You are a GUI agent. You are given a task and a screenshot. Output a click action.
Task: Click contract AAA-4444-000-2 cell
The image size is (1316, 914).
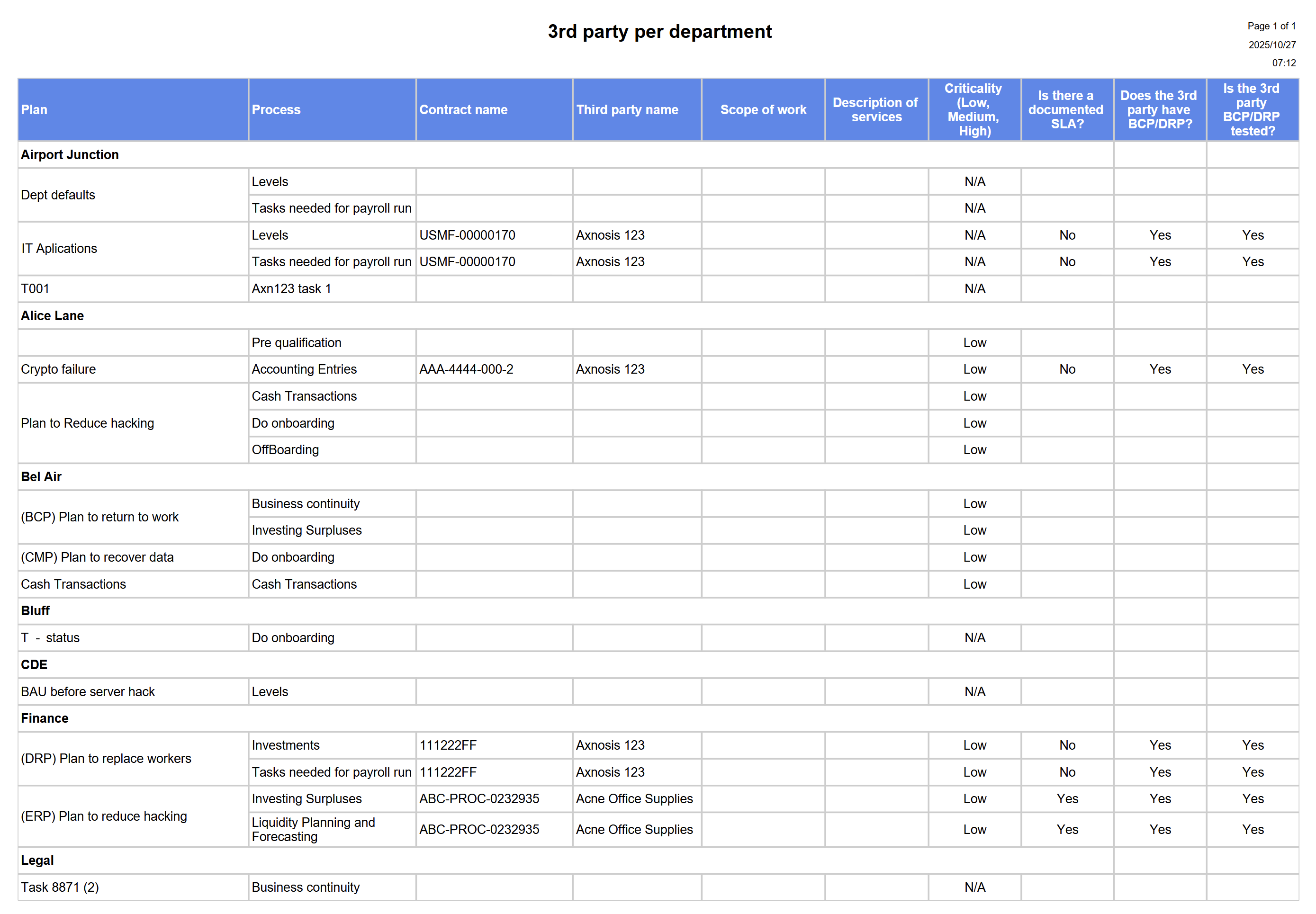pos(466,369)
